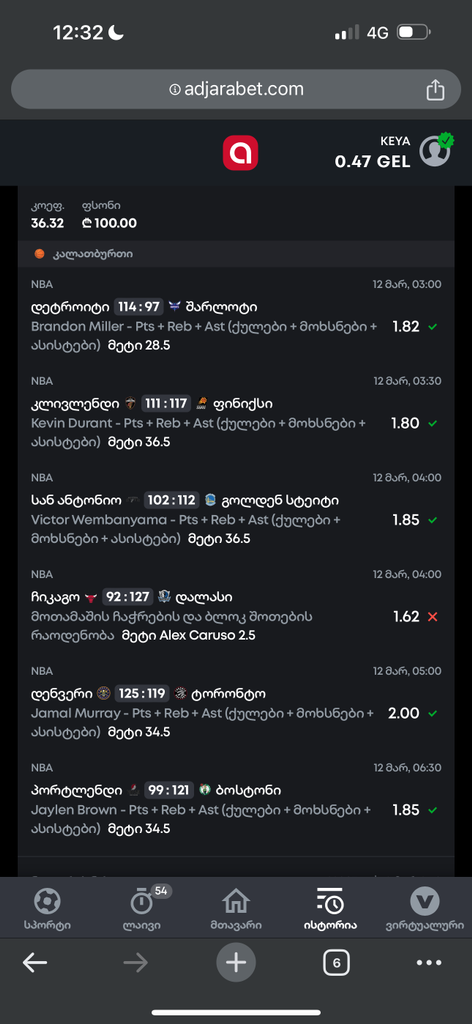Viewport: 472px width, 1024px height.
Task: Tap the 0.47 GEL balance
Action: coord(373,161)
